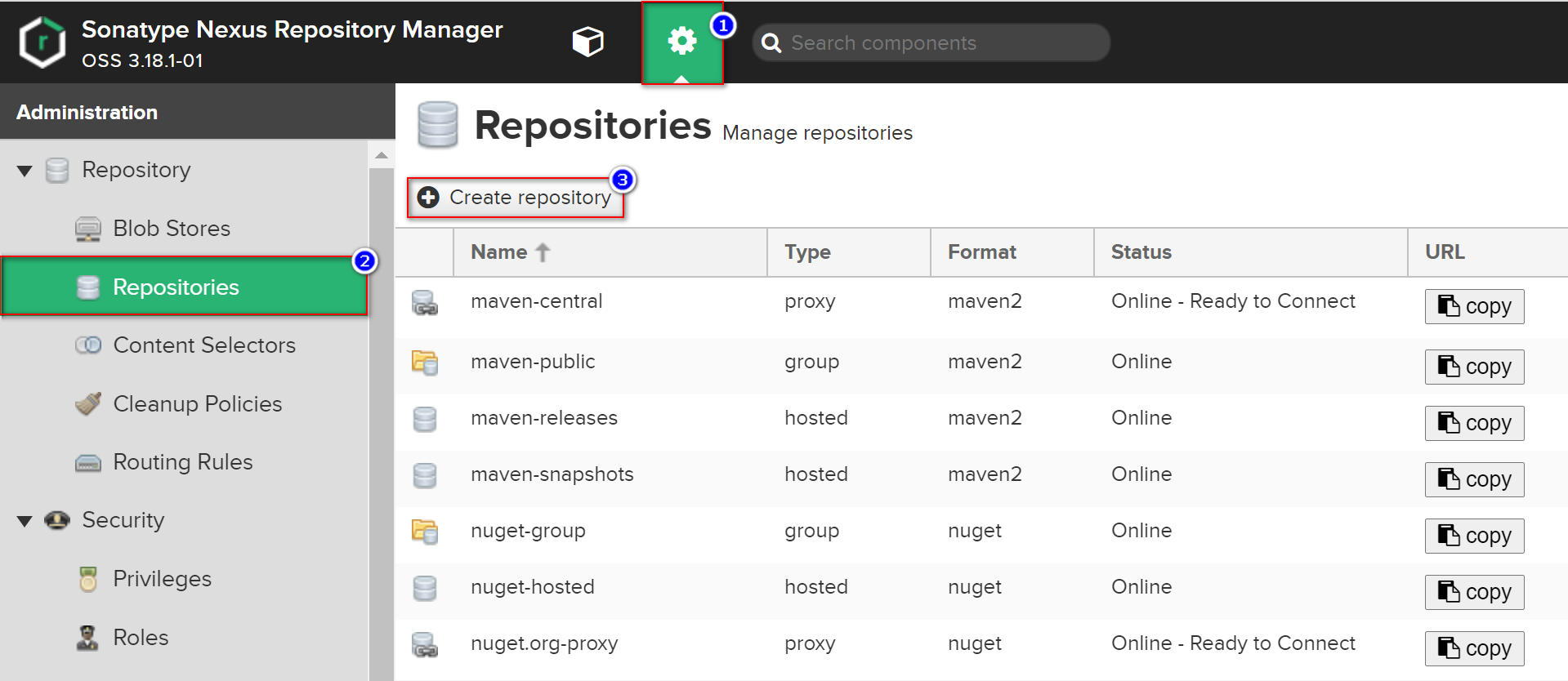Collapse the Repository tree section

click(x=25, y=171)
